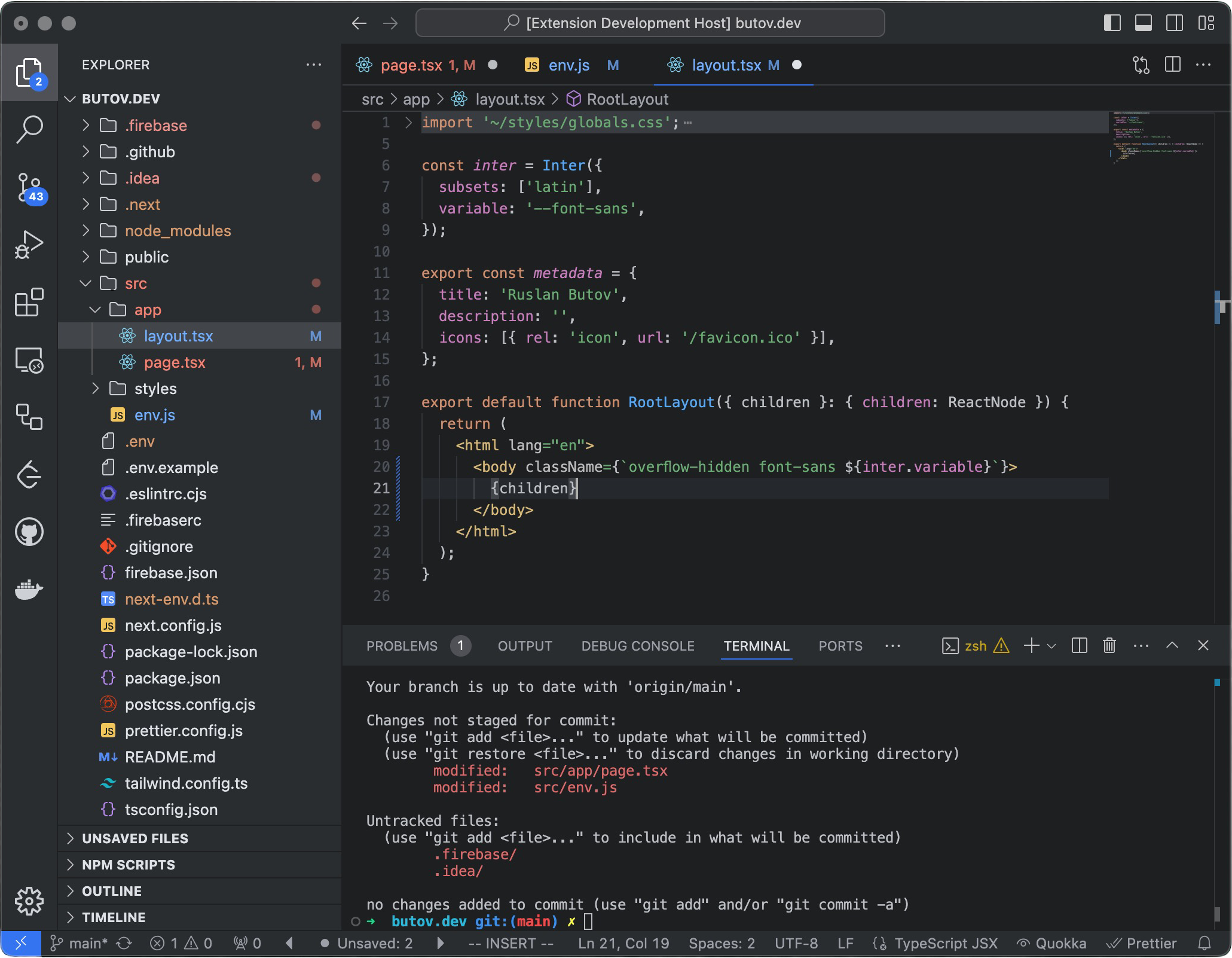Switch to the page.tsx editor tab
This screenshot has height=958, width=1232.
click(411, 65)
